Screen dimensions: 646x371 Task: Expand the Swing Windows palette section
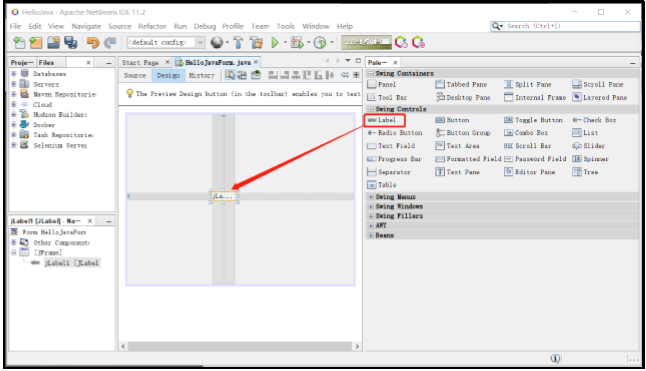click(x=371, y=206)
